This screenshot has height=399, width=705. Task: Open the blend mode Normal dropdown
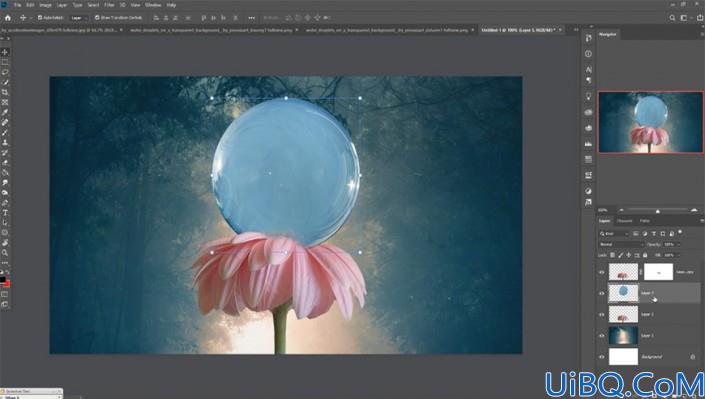coord(621,244)
